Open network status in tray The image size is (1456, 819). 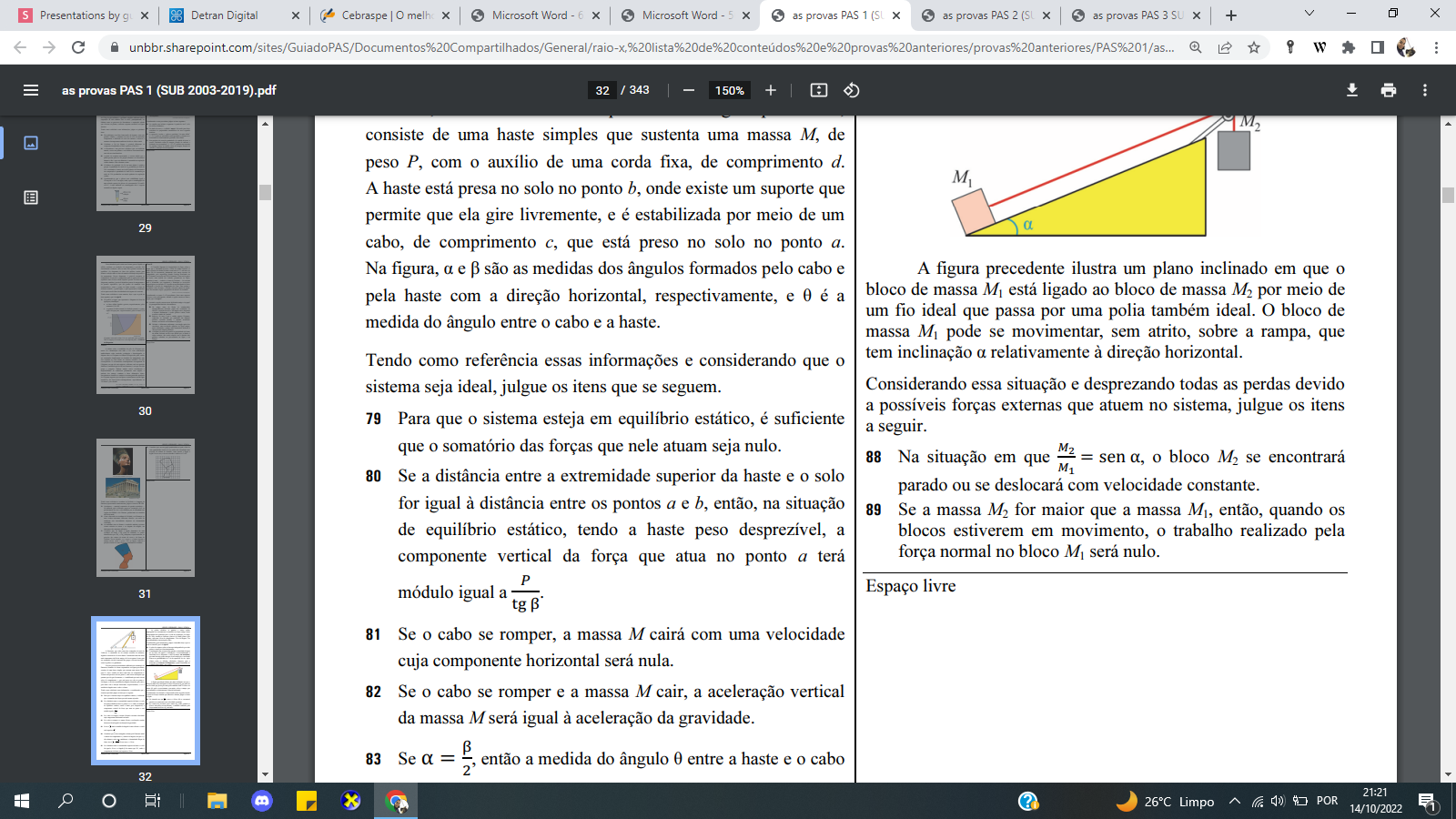(x=1257, y=801)
